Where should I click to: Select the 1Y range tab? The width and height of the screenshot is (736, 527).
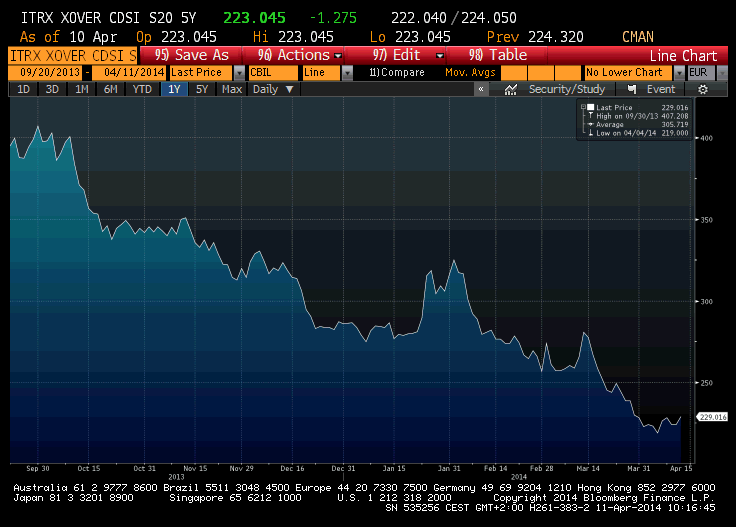(x=174, y=89)
